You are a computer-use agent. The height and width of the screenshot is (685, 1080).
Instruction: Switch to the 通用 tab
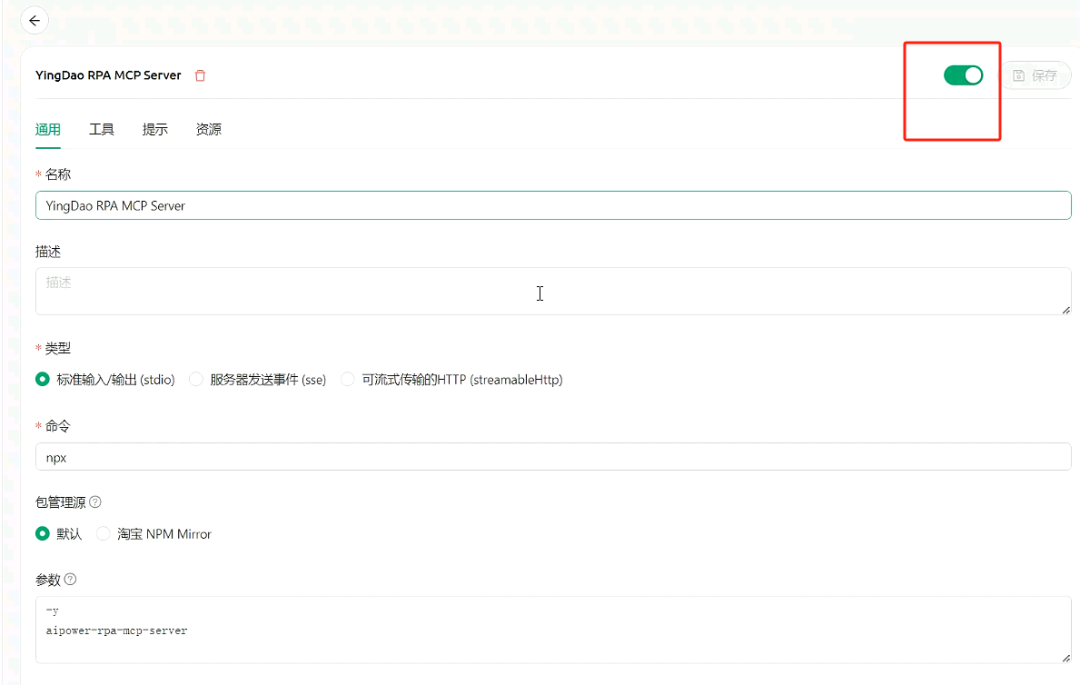click(48, 129)
